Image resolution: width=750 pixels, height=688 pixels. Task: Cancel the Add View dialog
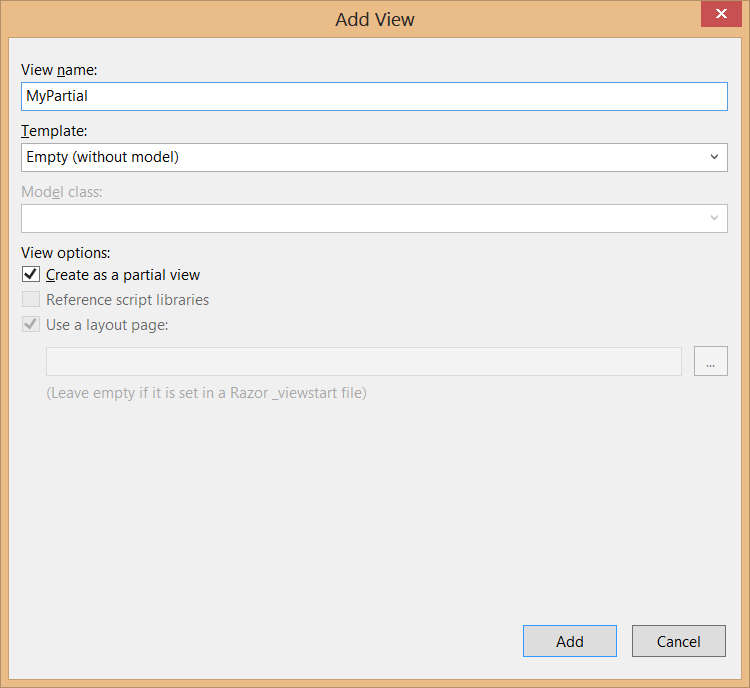pos(679,641)
